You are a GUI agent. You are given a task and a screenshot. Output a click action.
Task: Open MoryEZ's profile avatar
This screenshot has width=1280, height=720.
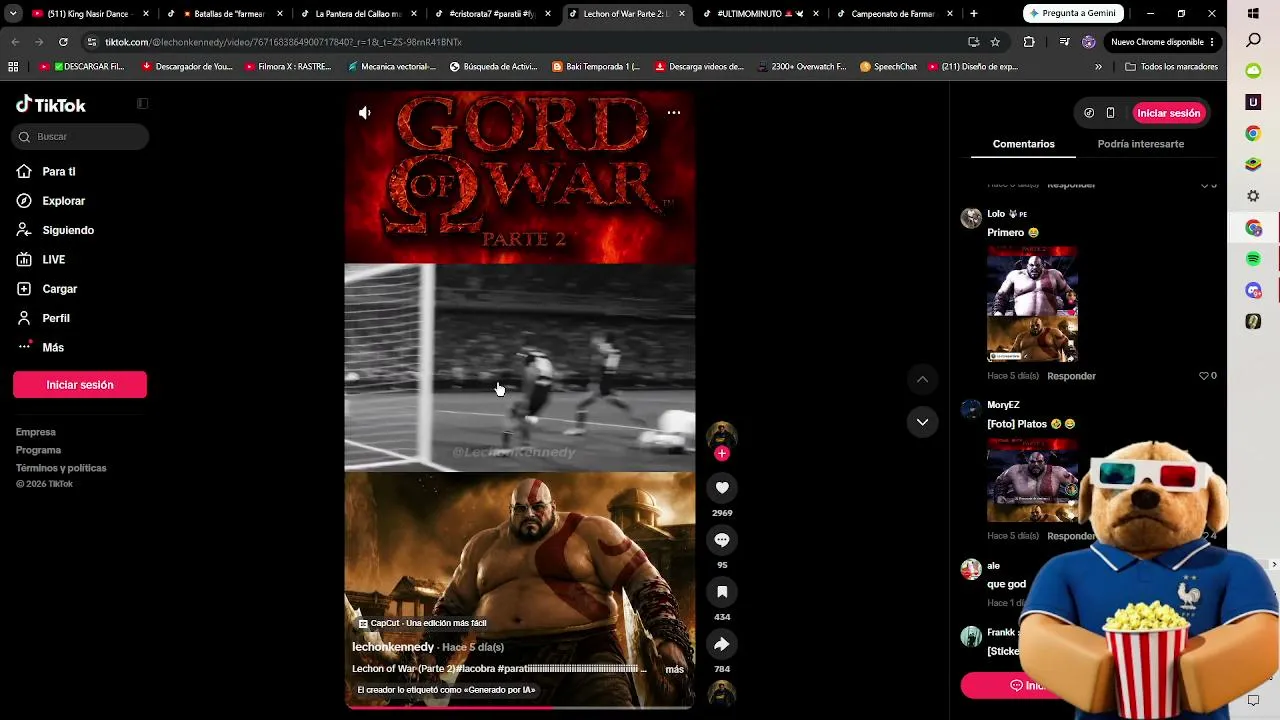click(x=971, y=410)
